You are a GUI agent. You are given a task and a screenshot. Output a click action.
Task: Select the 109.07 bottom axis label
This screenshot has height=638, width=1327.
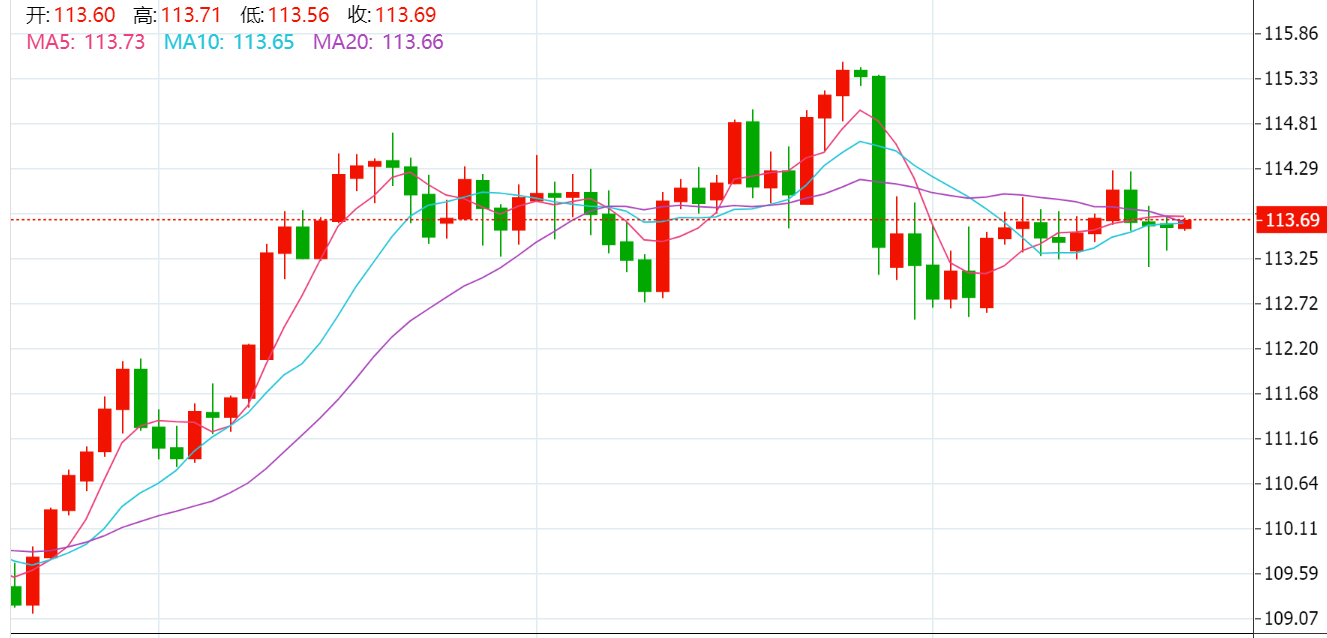pos(1291,618)
